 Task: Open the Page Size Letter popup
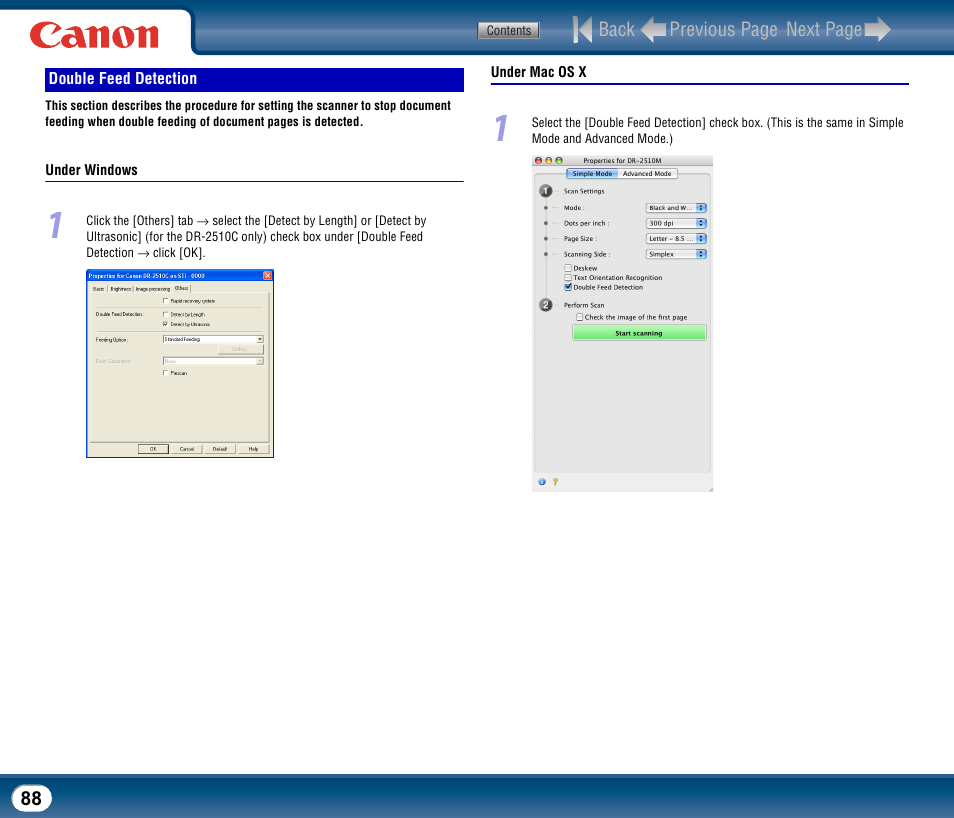click(676, 239)
